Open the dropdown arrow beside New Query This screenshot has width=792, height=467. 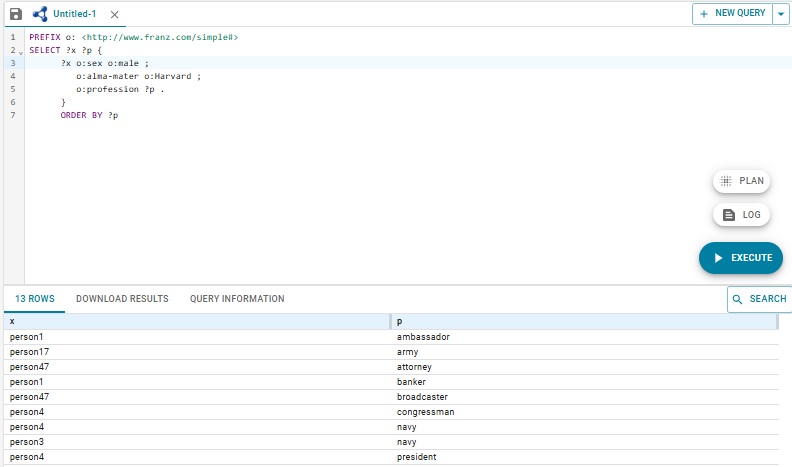coord(781,14)
